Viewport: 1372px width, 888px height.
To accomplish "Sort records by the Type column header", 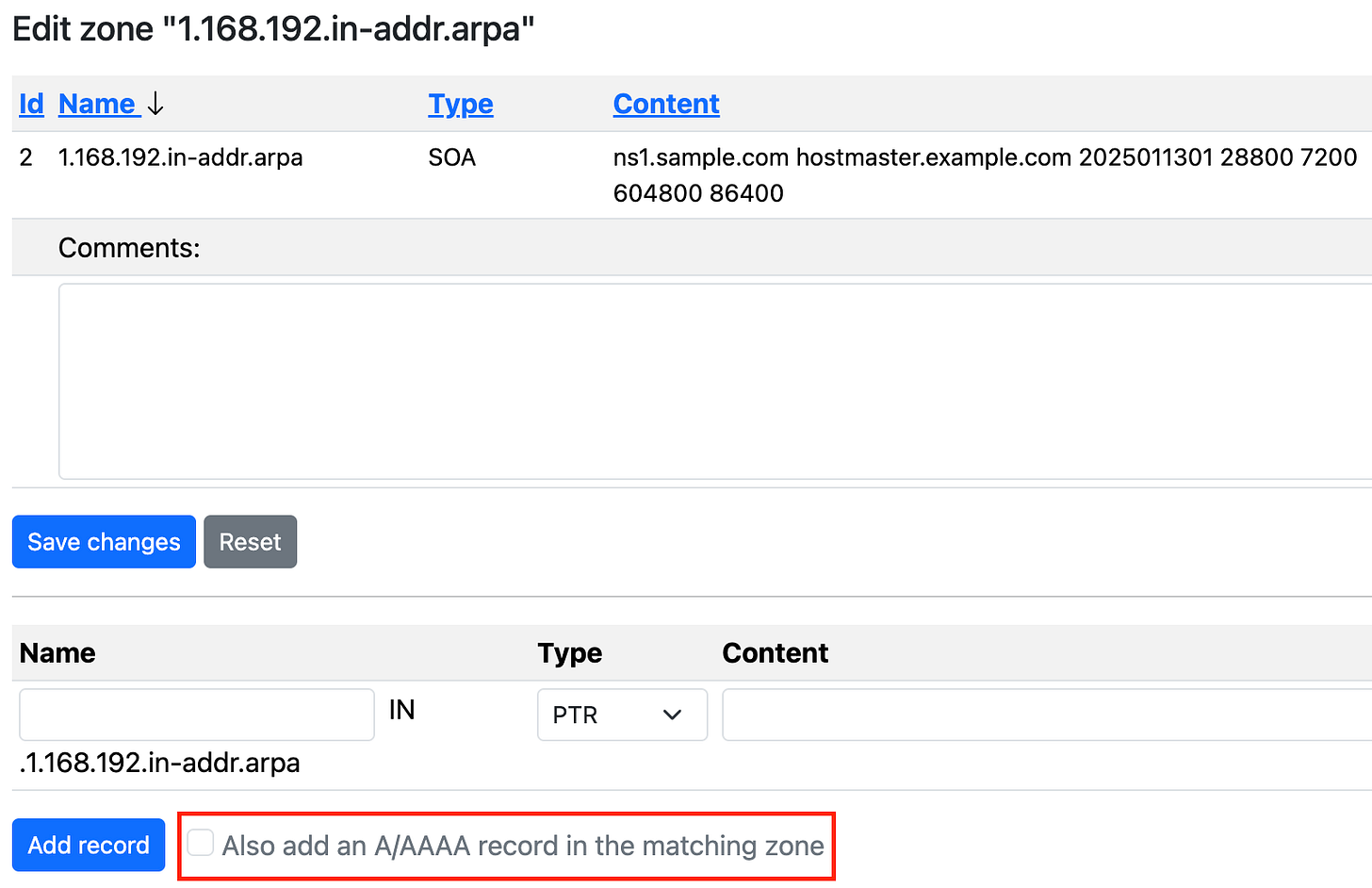I will coord(461,104).
